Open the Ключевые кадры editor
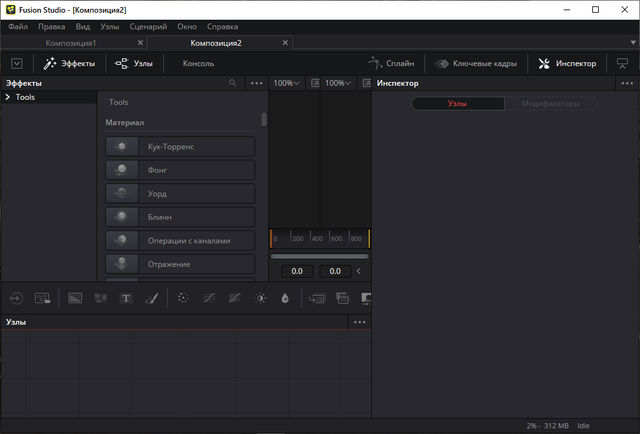 point(478,63)
